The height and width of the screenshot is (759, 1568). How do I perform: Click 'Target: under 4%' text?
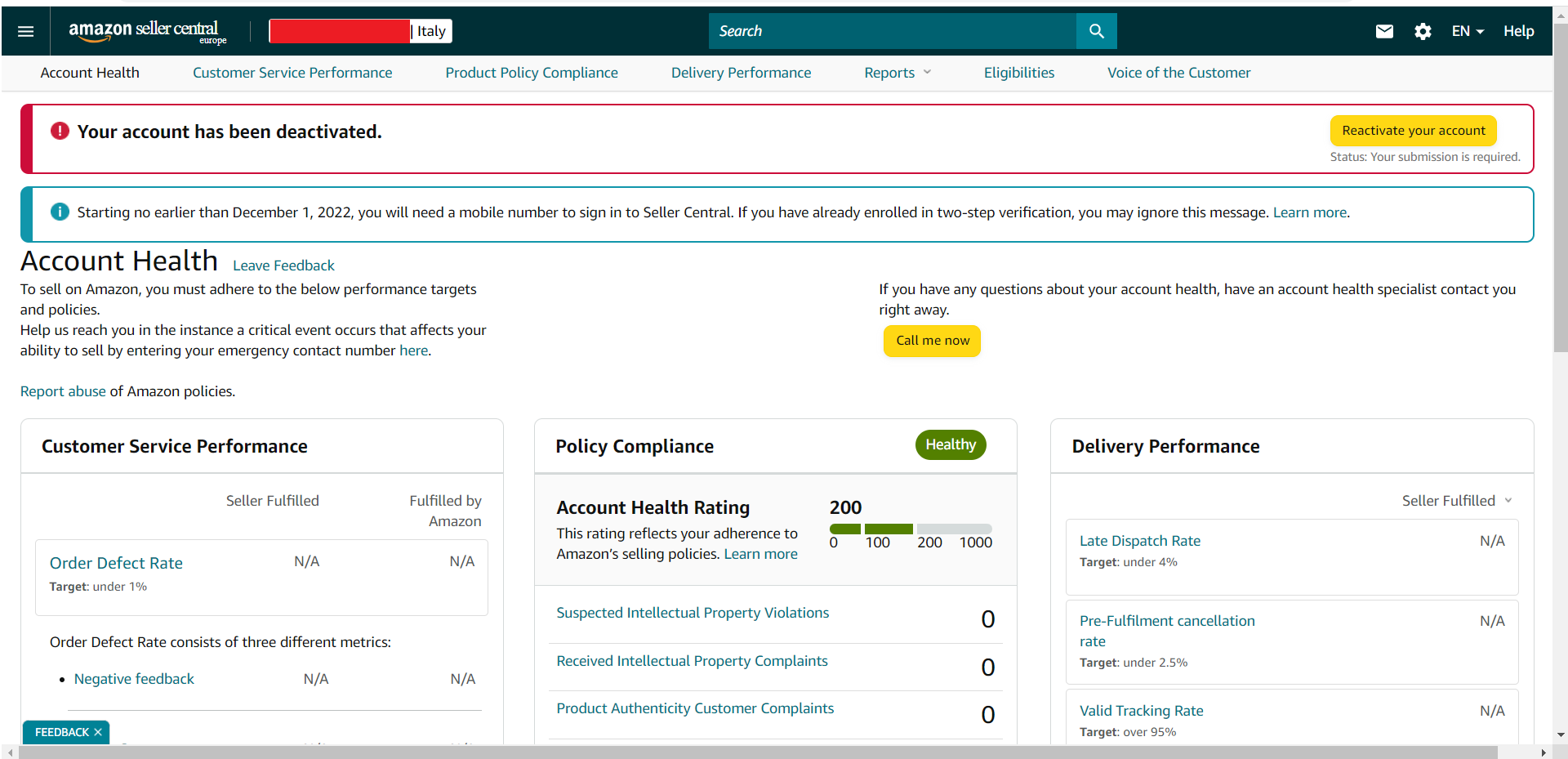(x=1128, y=562)
